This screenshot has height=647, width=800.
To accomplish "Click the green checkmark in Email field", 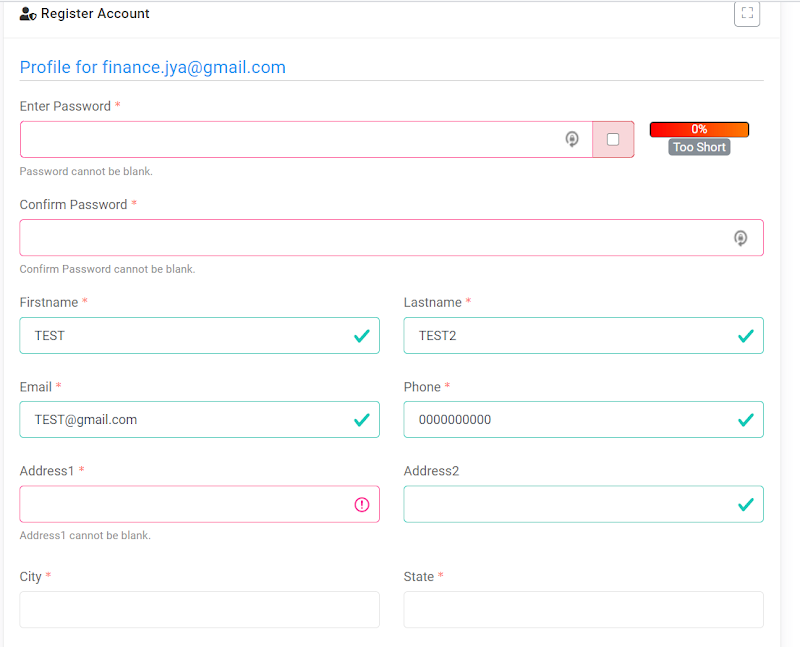I will [x=362, y=420].
